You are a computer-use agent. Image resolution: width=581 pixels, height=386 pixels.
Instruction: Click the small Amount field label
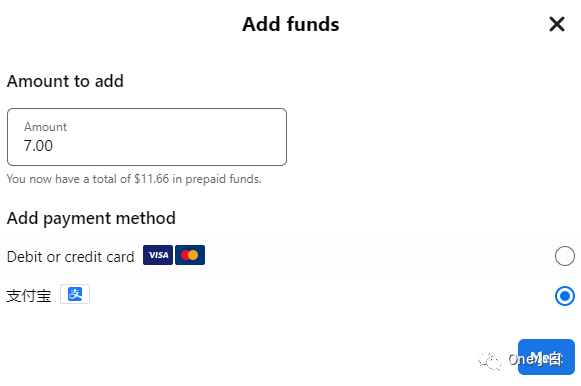[x=45, y=127]
